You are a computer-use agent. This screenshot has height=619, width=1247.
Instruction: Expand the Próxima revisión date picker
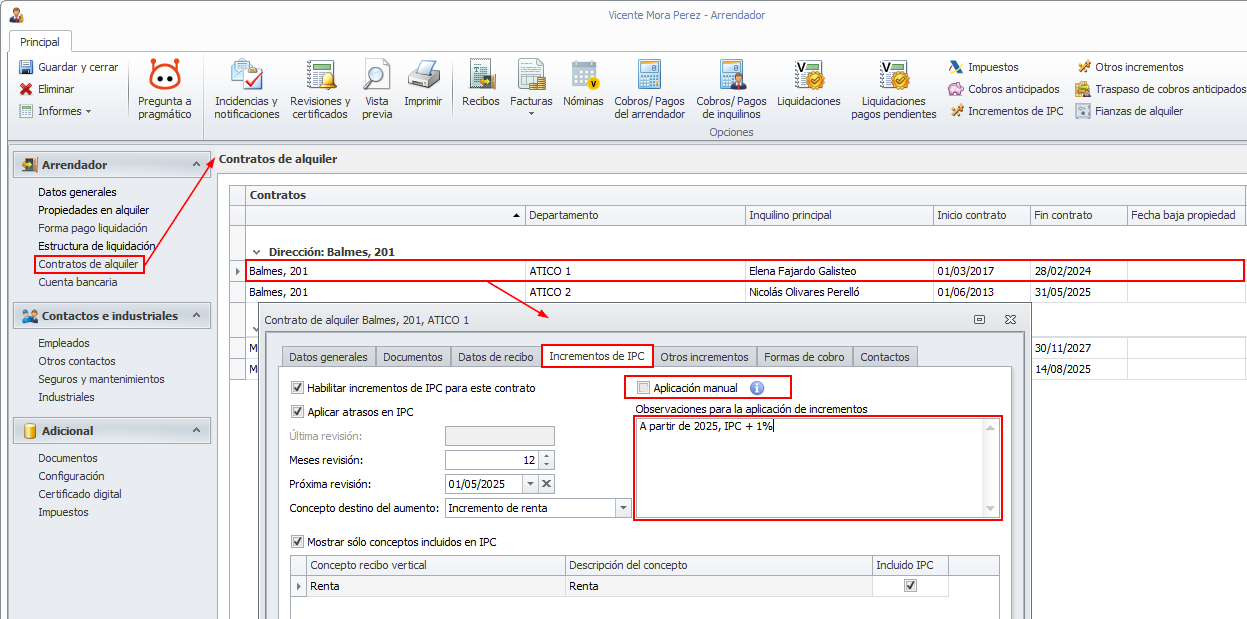pos(530,484)
